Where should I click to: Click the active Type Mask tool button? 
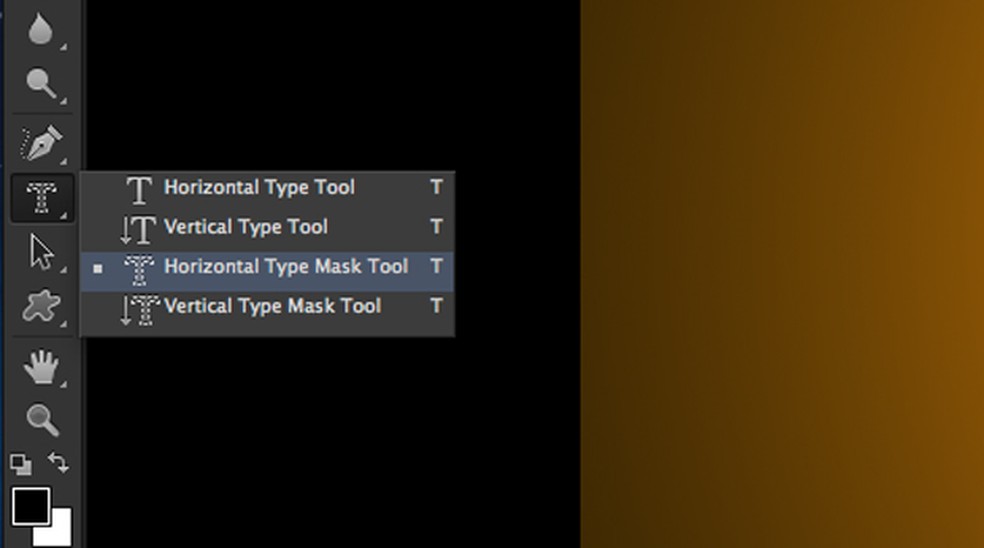coord(42,198)
